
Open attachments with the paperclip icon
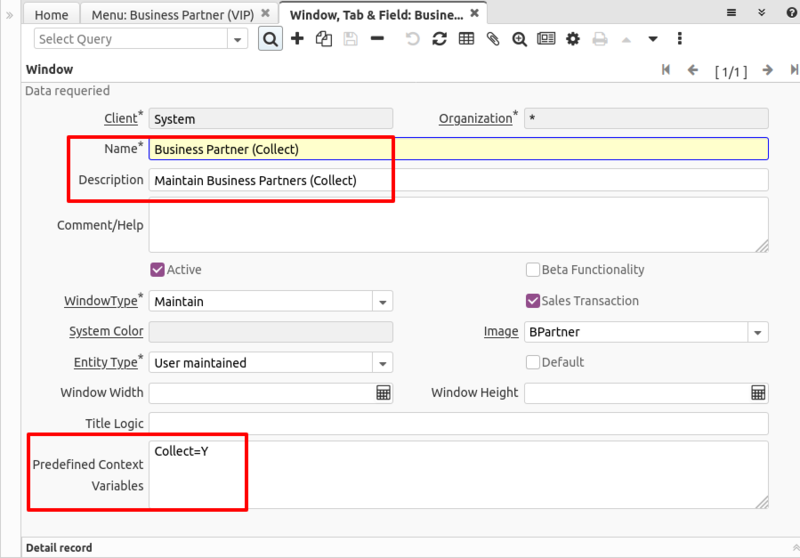tap(492, 39)
